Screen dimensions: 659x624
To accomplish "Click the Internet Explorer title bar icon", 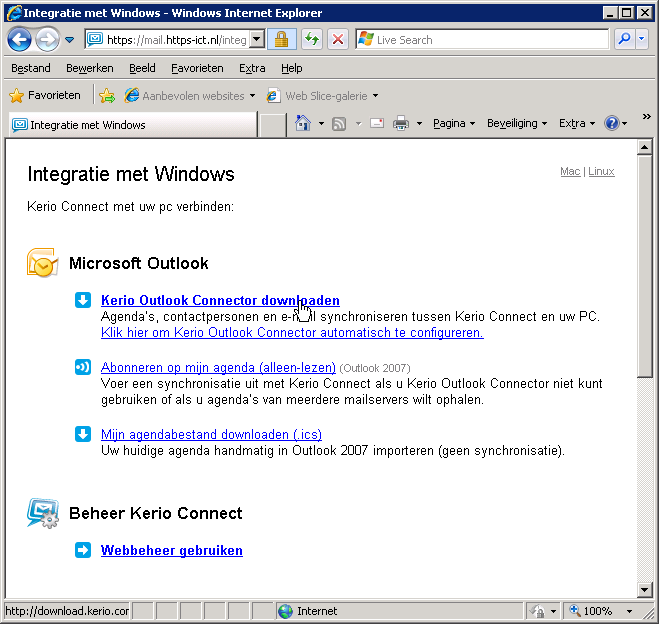I will pyautogui.click(x=14, y=13).
